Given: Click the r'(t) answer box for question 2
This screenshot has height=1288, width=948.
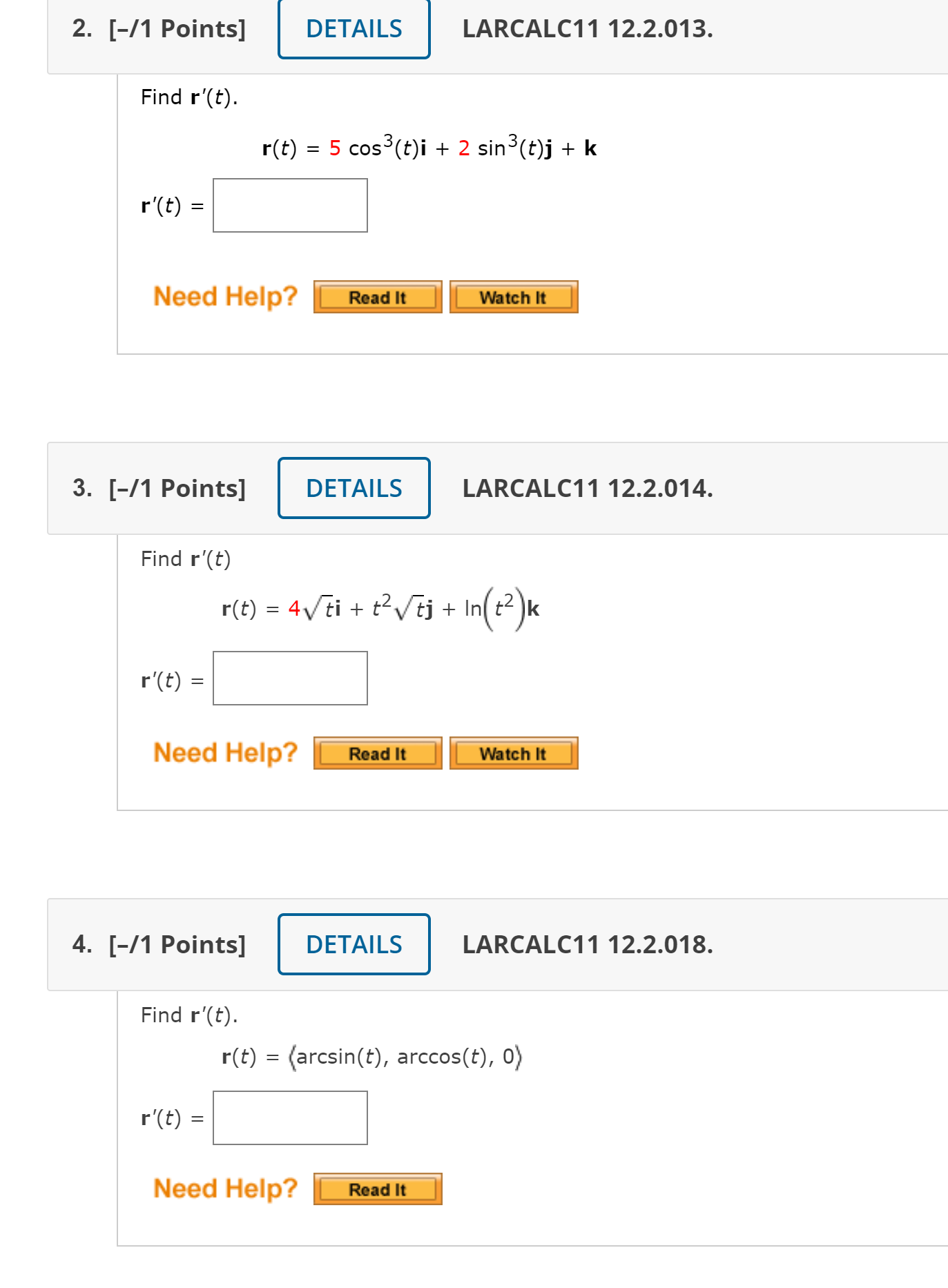Looking at the screenshot, I should pos(289,204).
